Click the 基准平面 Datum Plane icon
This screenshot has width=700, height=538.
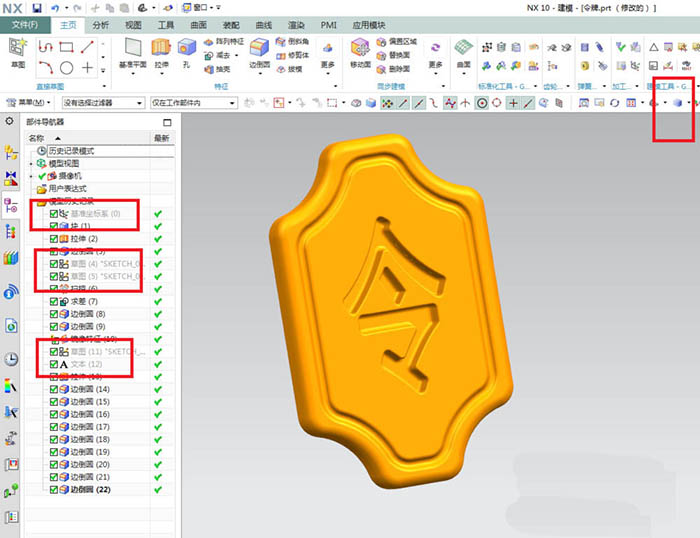pyautogui.click(x=133, y=47)
